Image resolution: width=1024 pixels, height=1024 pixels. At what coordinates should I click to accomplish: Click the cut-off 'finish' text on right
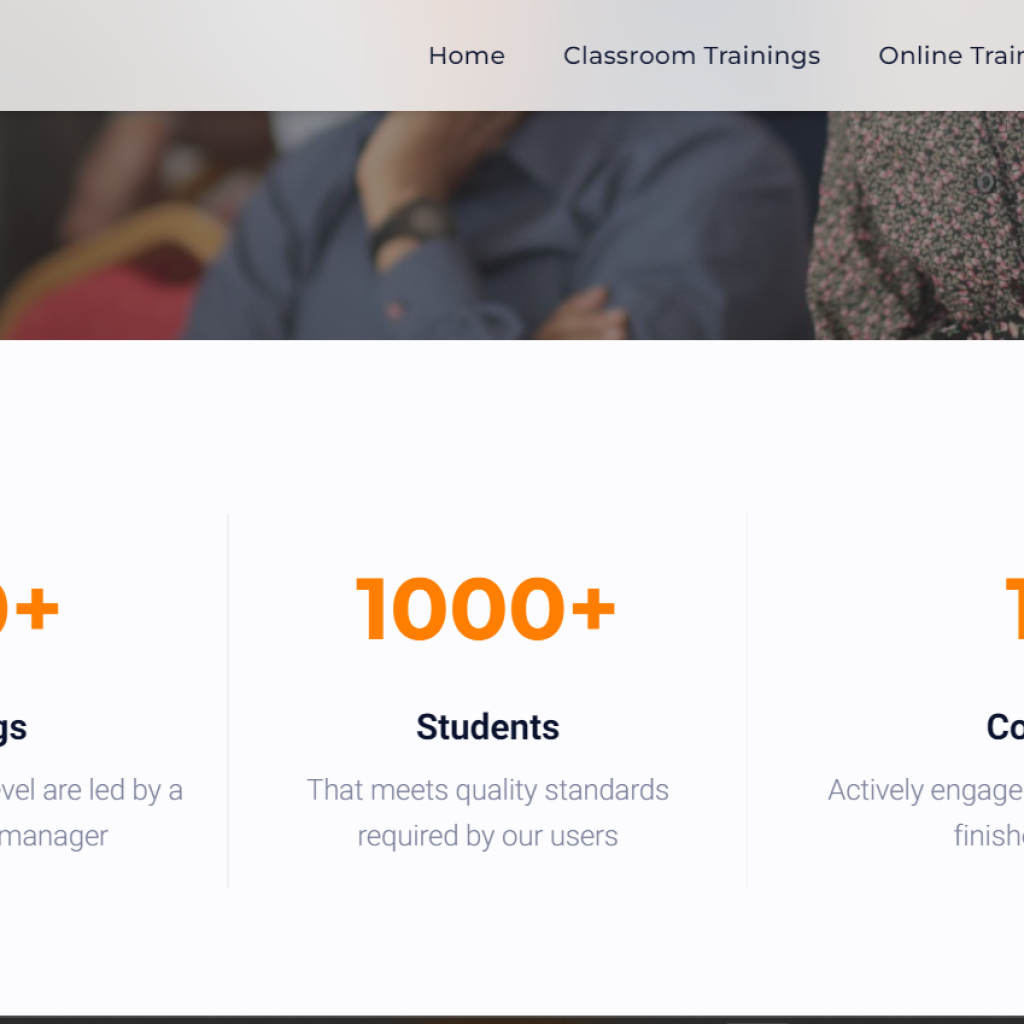[x=989, y=835]
